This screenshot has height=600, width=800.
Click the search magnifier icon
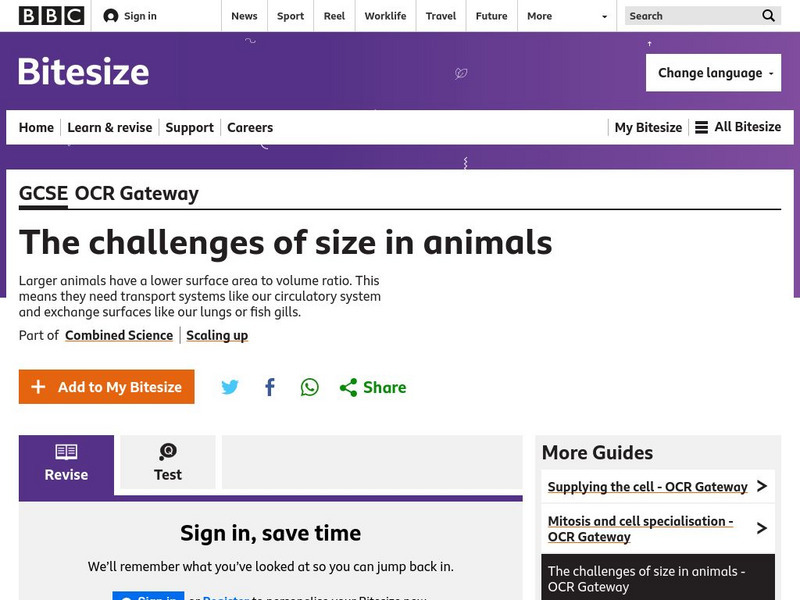point(768,16)
